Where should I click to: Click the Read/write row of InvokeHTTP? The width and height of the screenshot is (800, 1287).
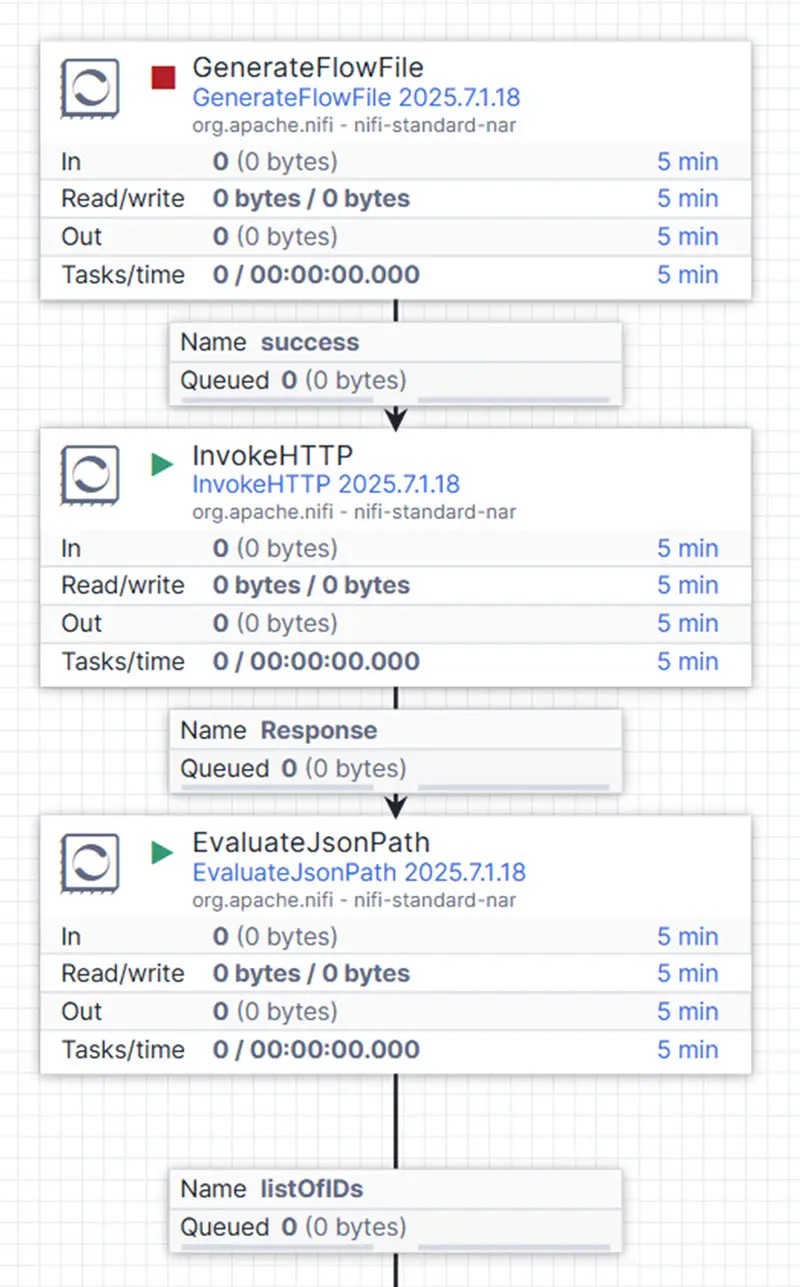pos(395,586)
